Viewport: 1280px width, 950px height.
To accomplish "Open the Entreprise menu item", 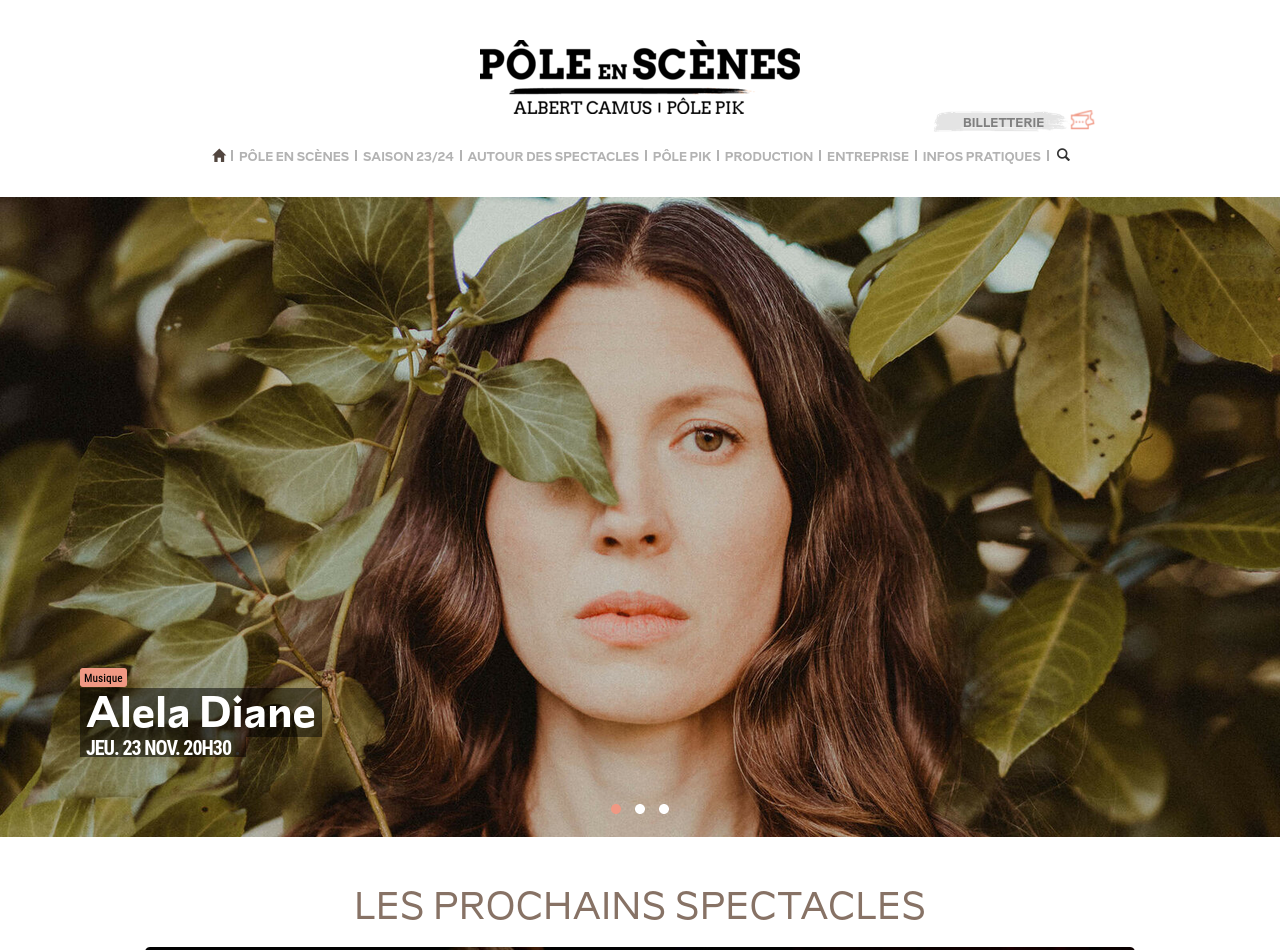I will pos(868,156).
